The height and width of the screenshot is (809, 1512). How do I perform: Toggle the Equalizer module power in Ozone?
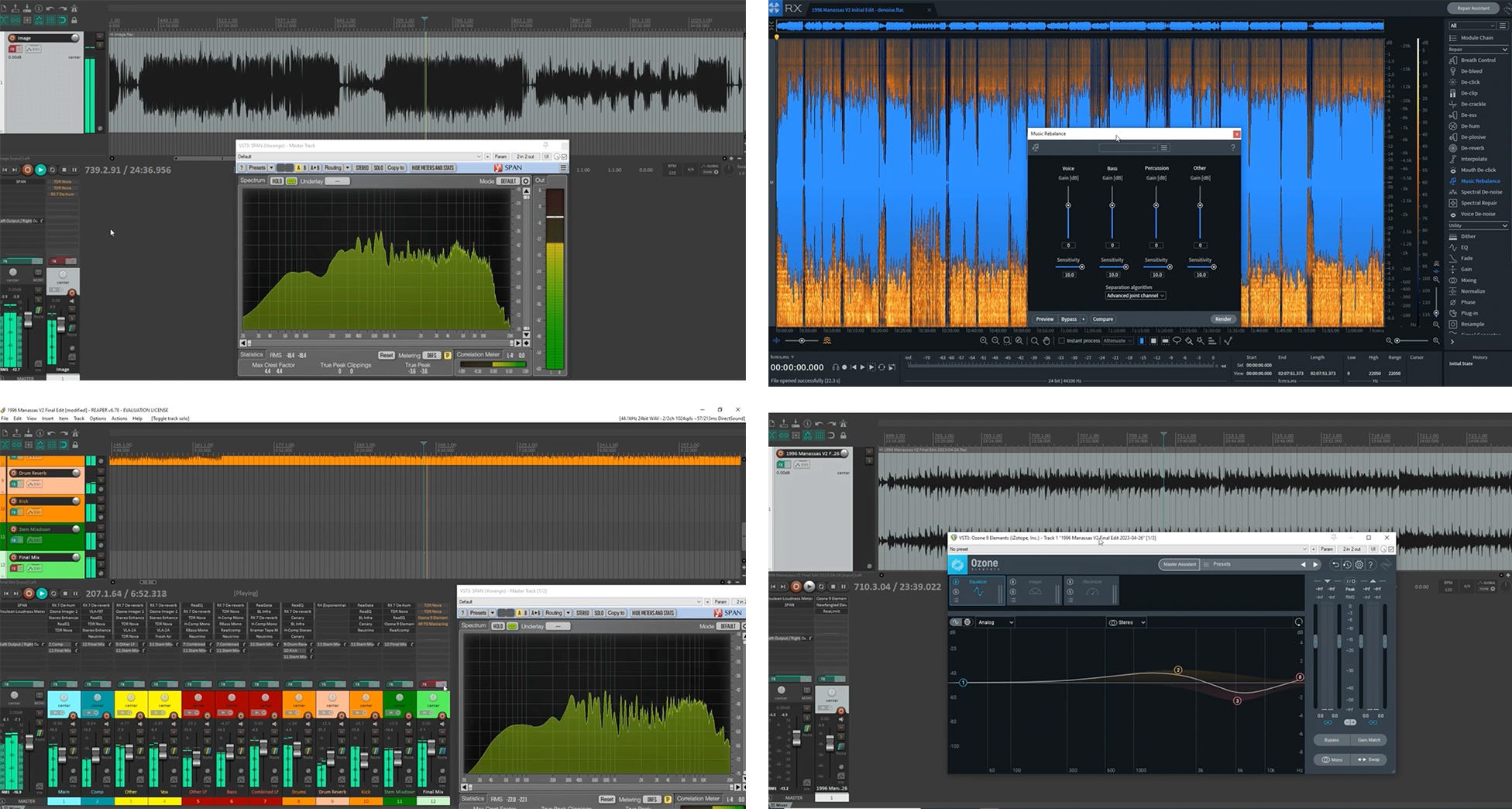[956, 582]
